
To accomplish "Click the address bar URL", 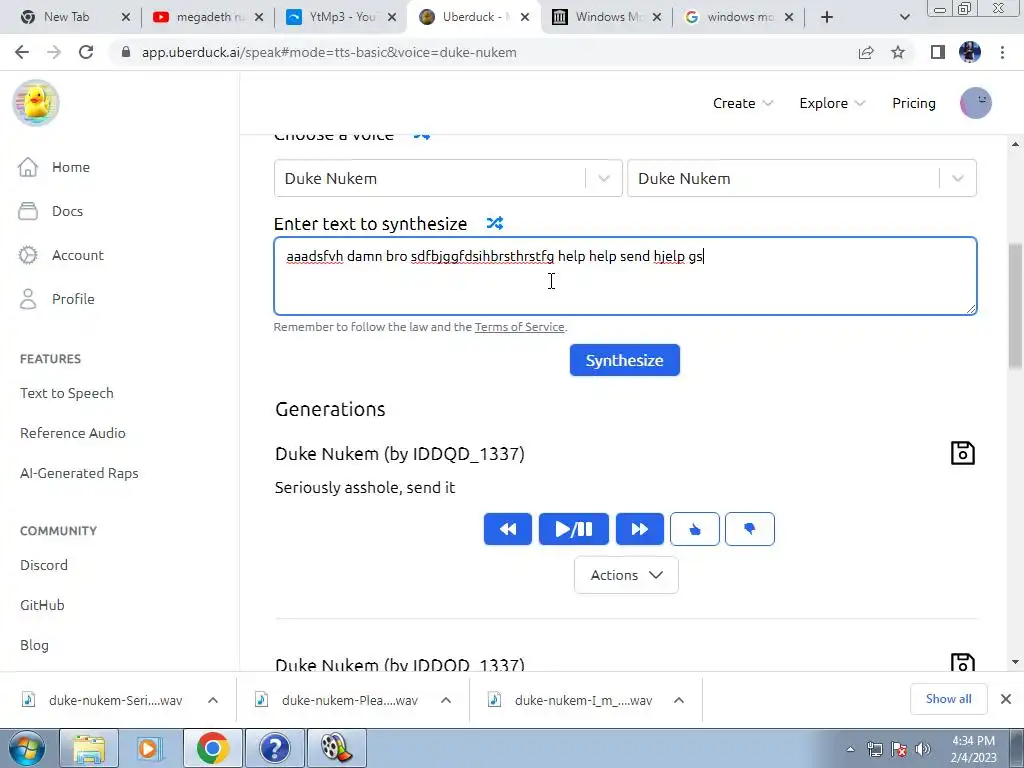I will point(329,52).
